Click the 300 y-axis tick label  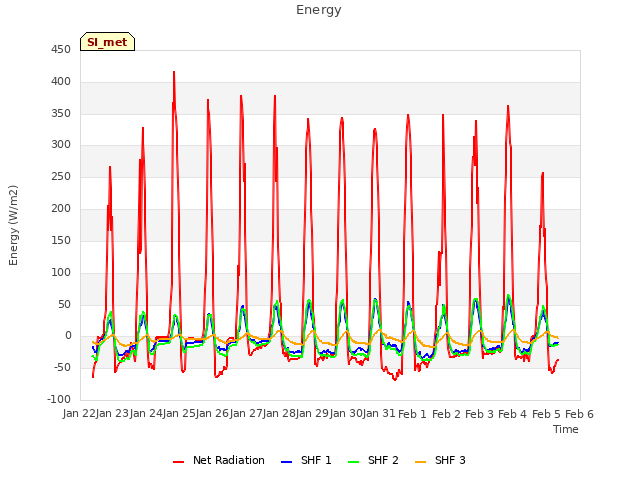pyautogui.click(x=61, y=144)
